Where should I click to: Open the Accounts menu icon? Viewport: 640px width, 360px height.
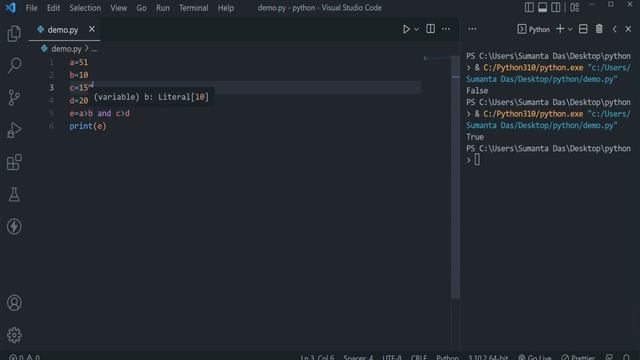[14, 303]
